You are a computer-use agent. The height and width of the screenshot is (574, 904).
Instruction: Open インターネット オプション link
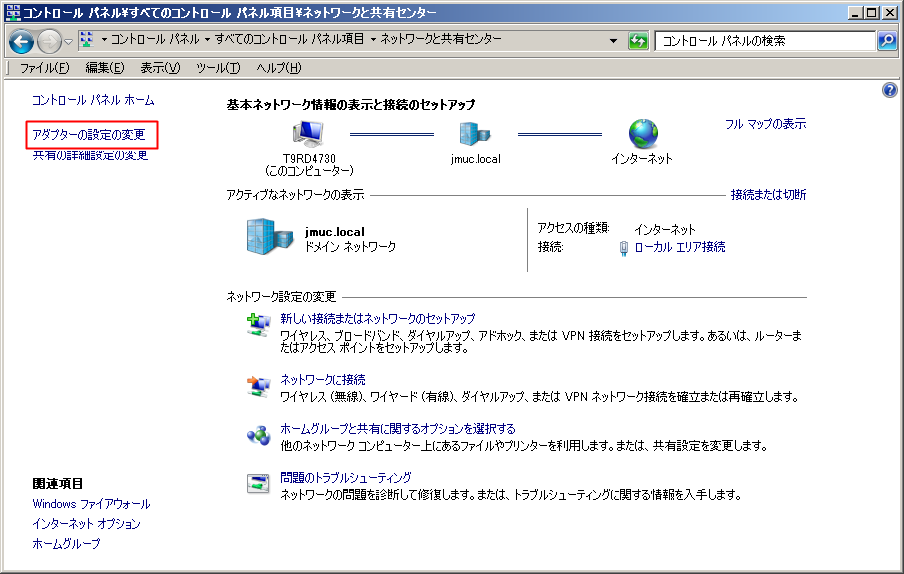86,524
